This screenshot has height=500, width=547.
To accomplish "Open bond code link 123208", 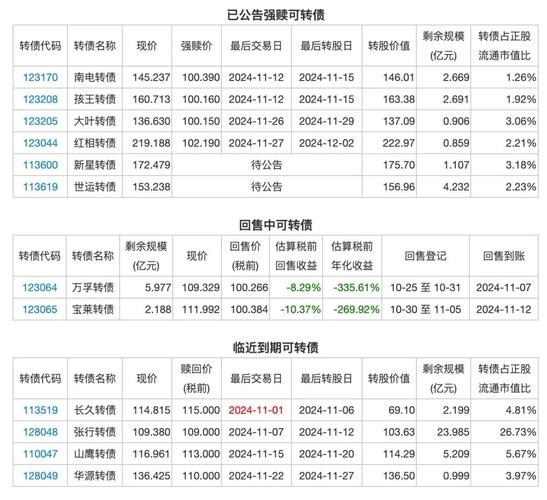I will tap(40, 99).
